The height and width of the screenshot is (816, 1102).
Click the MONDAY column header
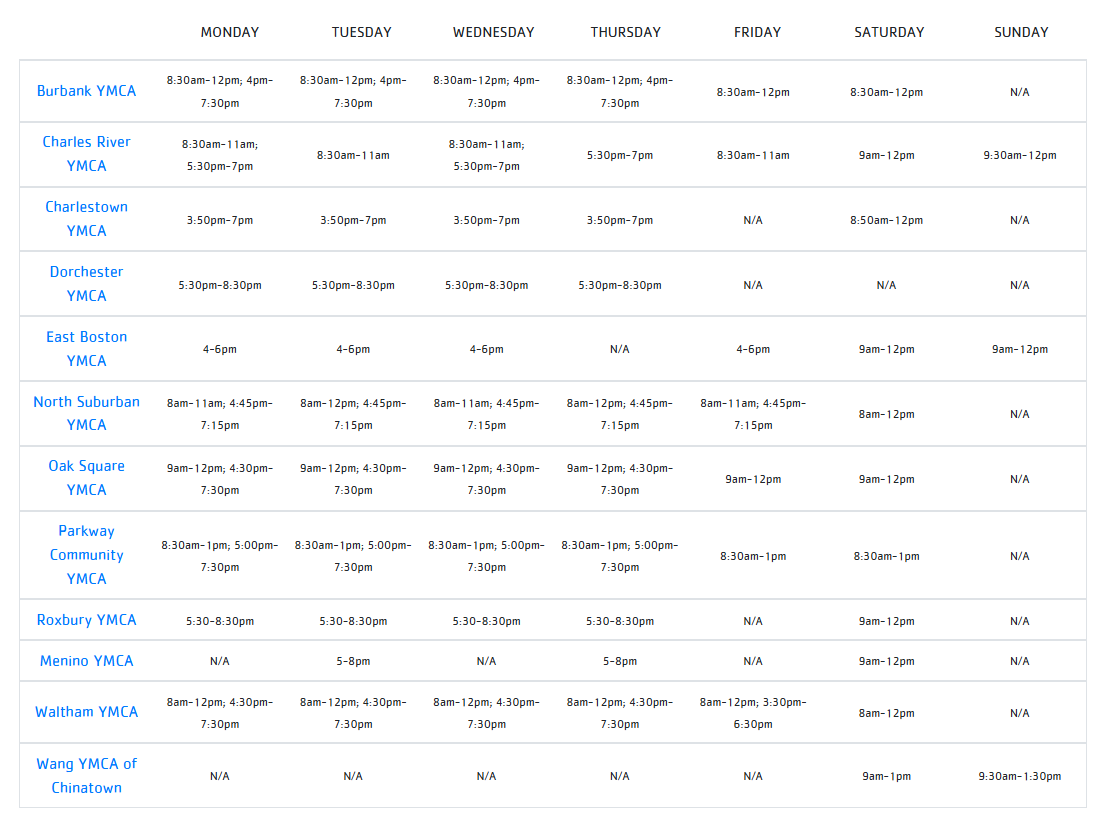click(229, 32)
